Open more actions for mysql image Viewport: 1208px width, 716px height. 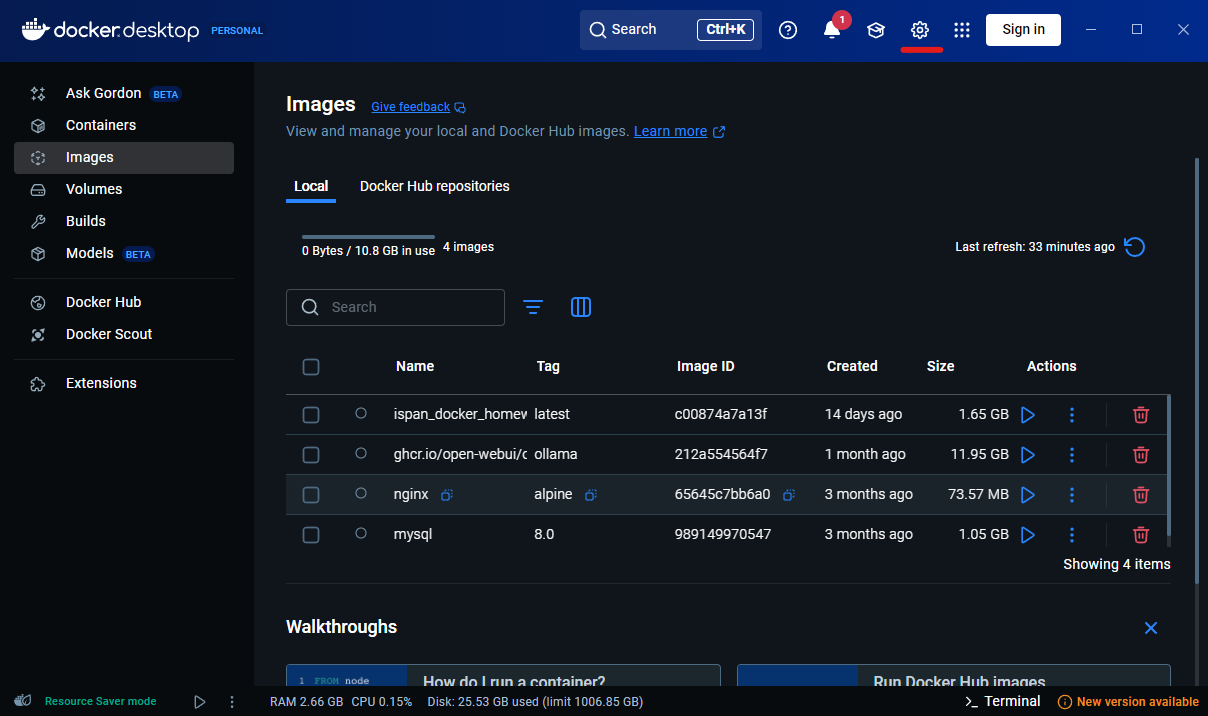pos(1072,534)
